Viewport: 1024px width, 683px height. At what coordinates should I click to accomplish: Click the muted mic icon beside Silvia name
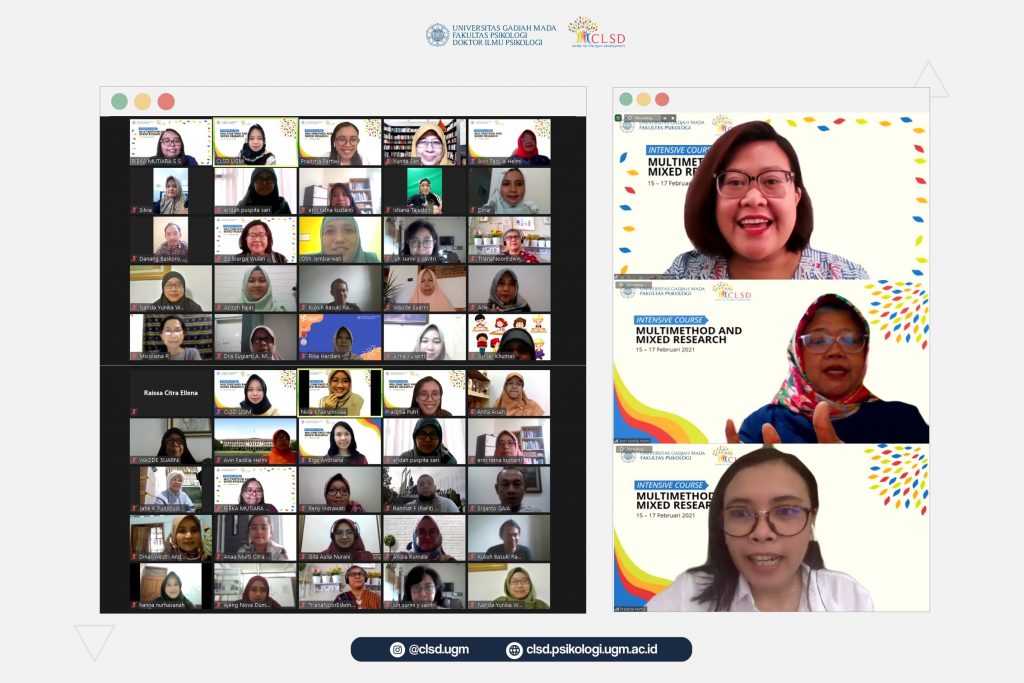tap(134, 210)
